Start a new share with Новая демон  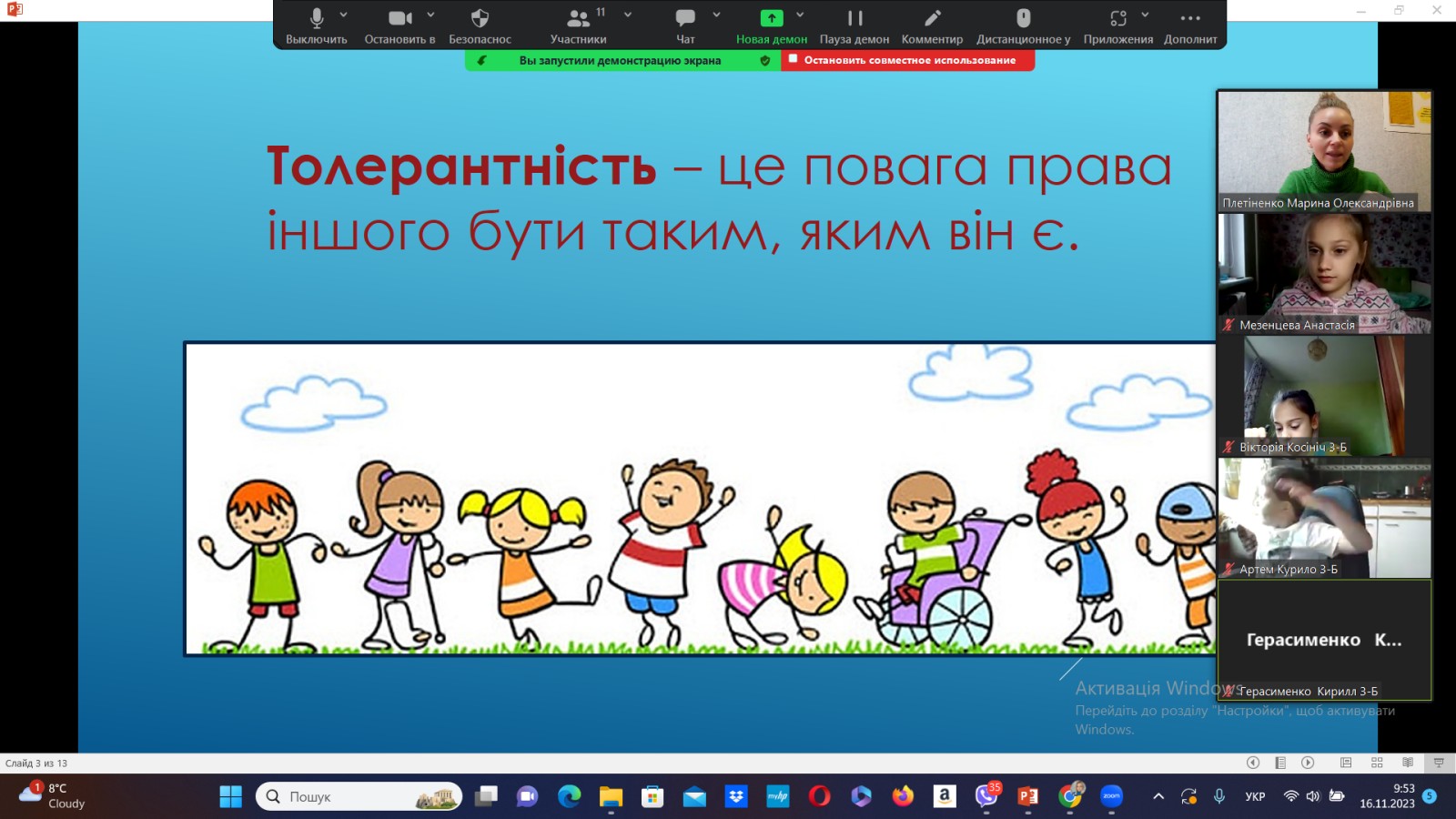772,25
